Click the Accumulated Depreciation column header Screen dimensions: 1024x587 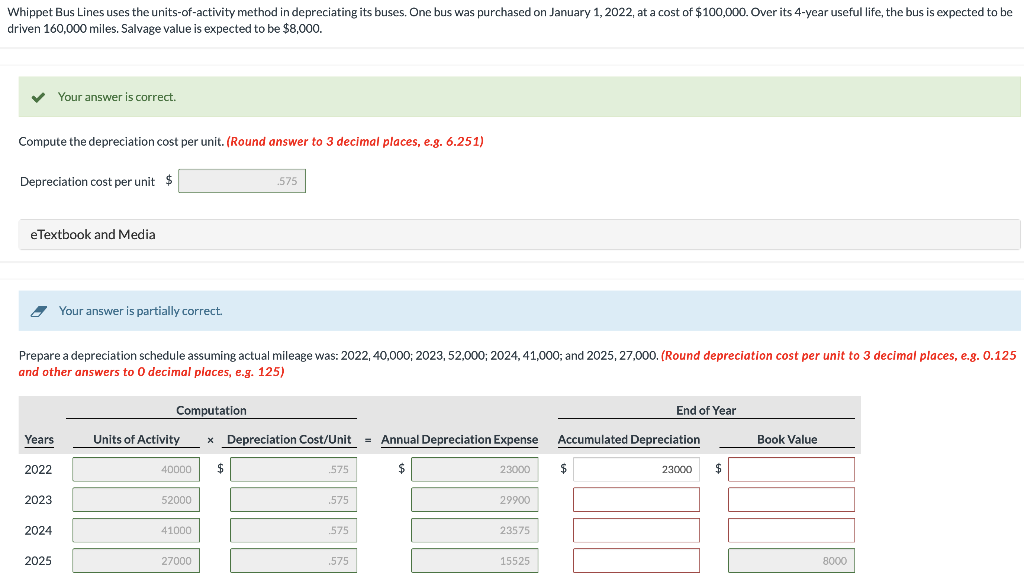pyautogui.click(x=629, y=439)
